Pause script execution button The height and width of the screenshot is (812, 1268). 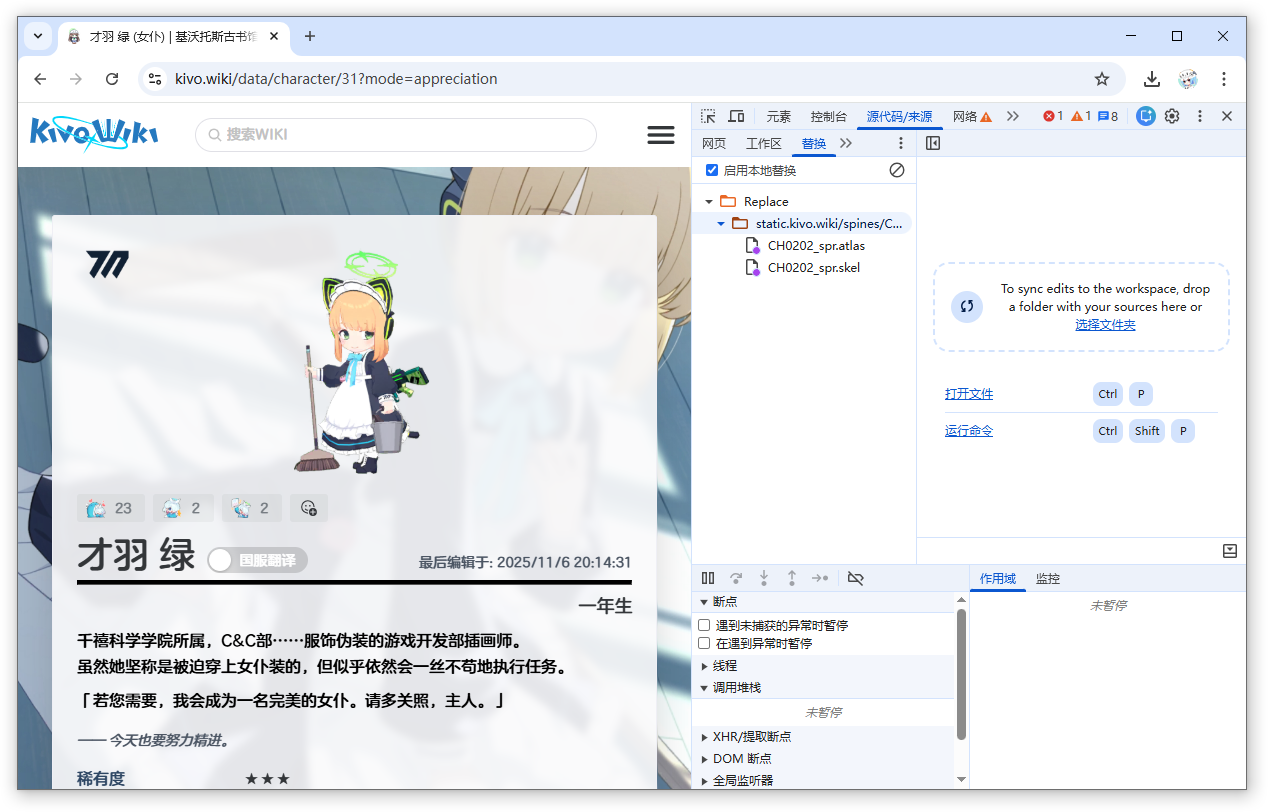tap(708, 578)
